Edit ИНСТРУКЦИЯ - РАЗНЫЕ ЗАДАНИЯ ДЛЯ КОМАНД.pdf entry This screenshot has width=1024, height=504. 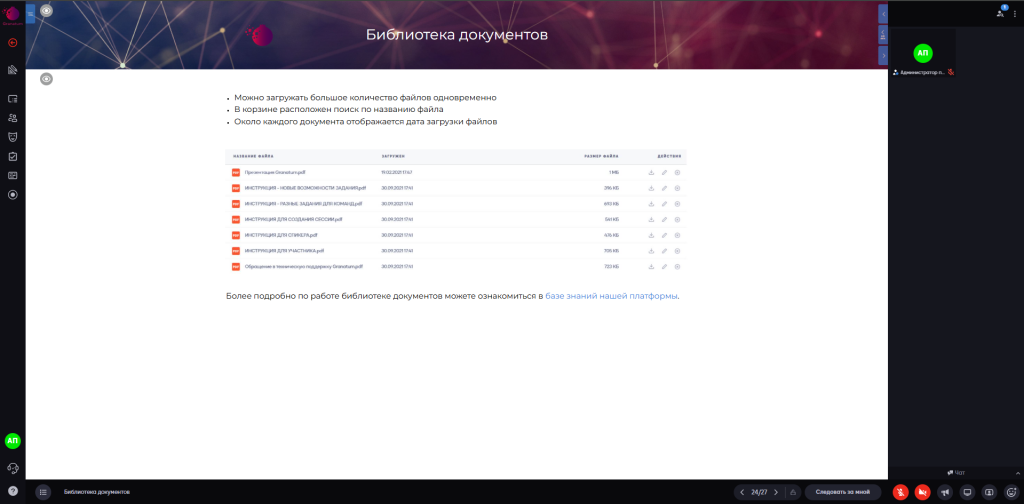664,204
